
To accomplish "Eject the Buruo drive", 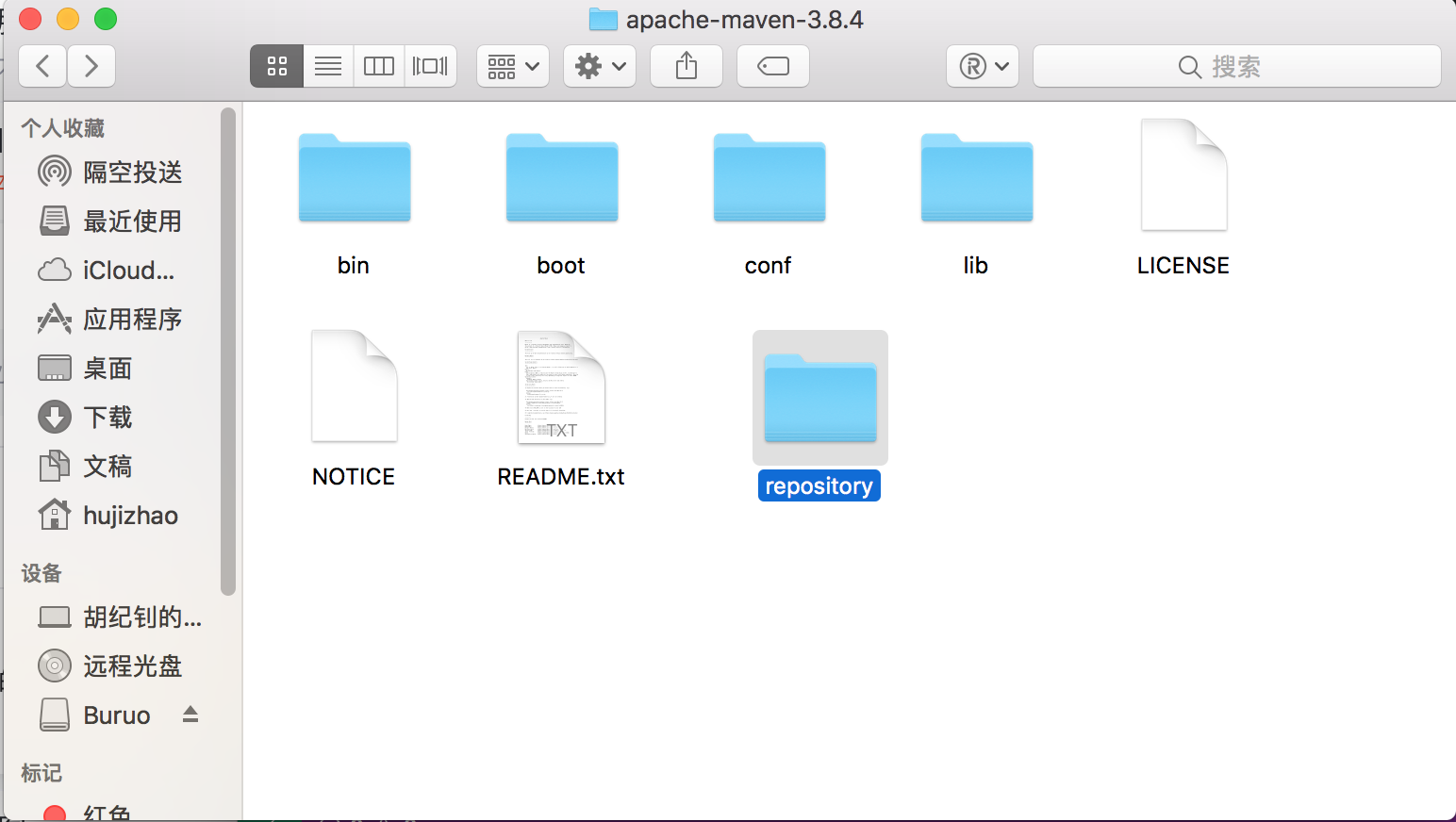I will tap(190, 715).
